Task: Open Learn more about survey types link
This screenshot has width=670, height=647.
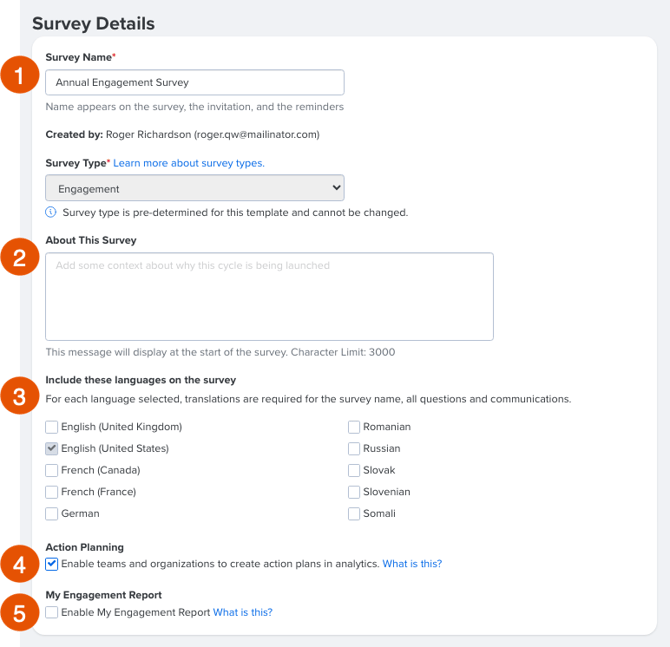Action: [x=189, y=163]
